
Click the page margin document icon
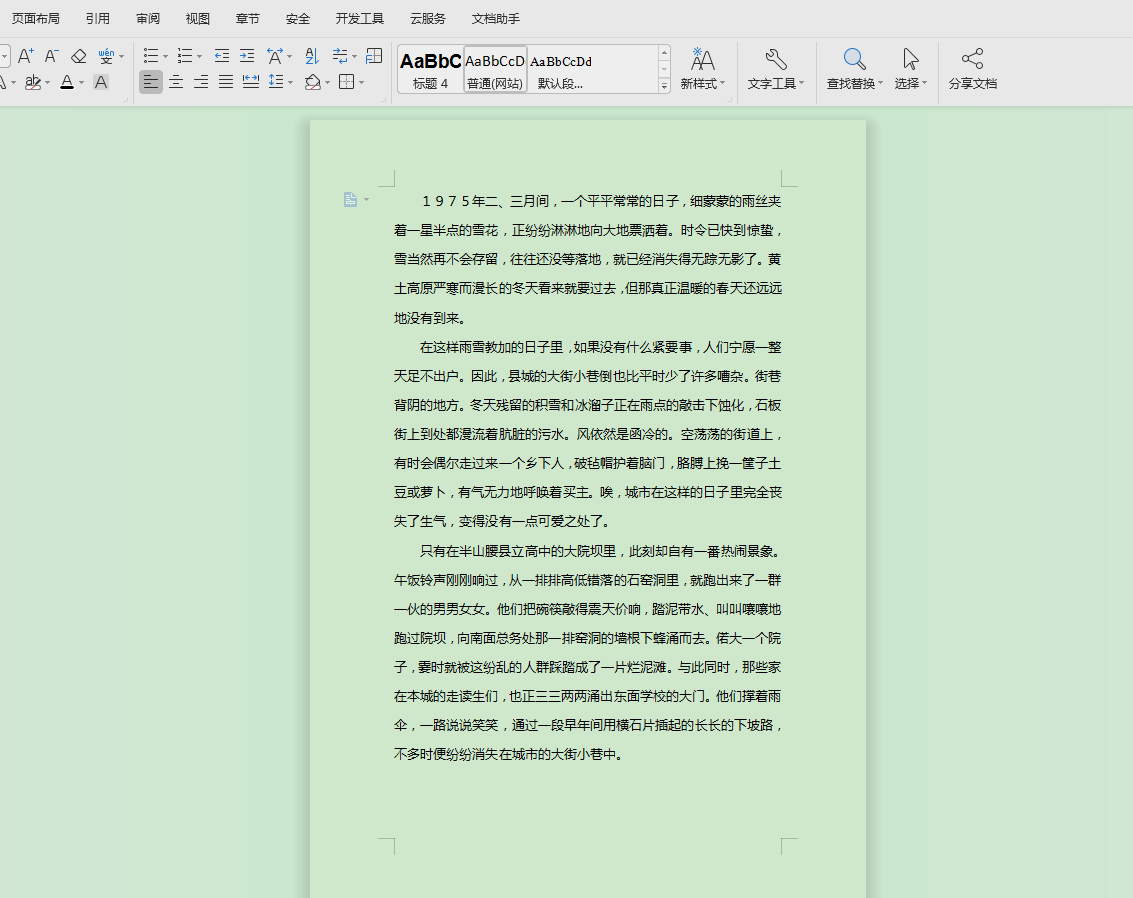click(x=350, y=200)
